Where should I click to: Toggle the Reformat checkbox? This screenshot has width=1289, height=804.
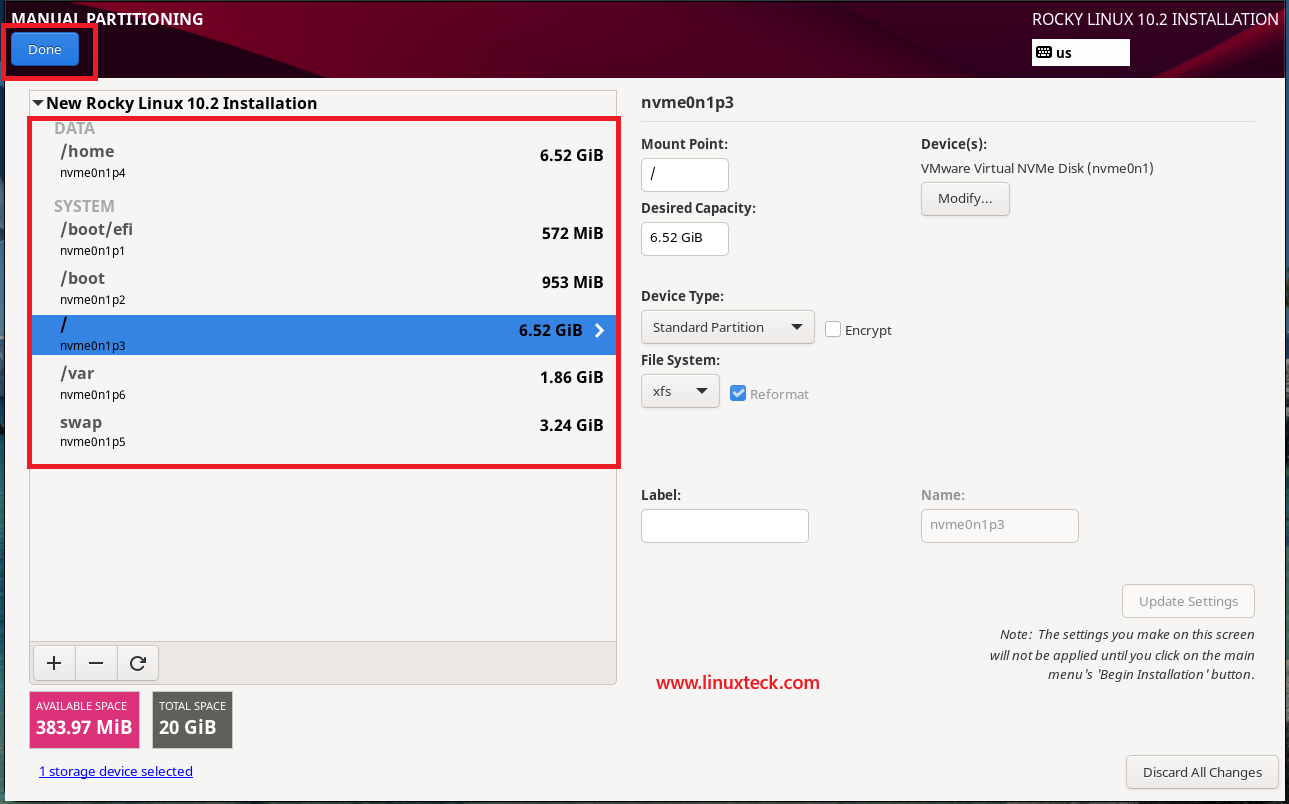739,393
